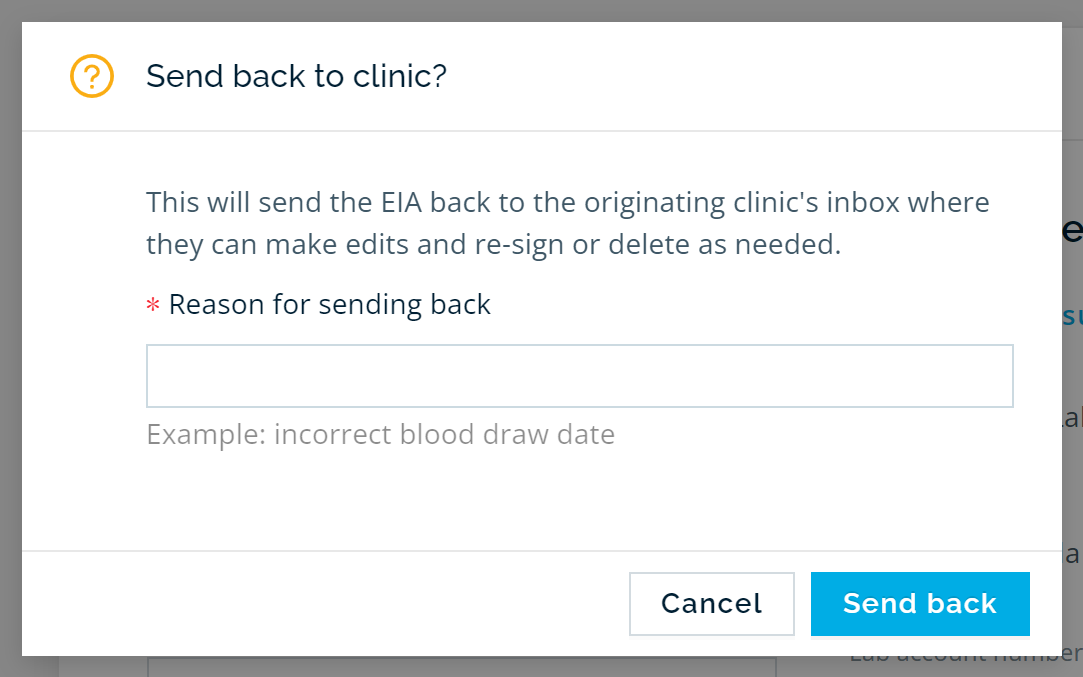Click the word 'EIA' in the description

401,202
